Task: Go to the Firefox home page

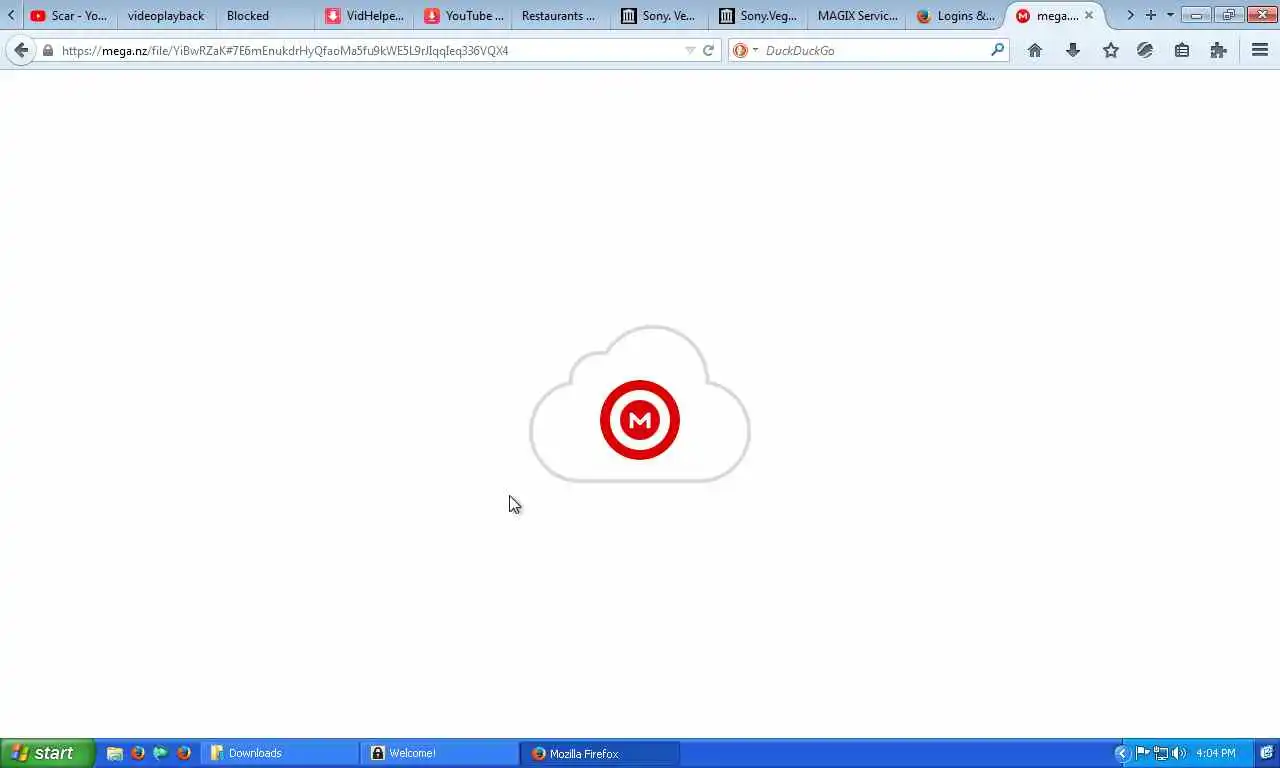Action: click(1035, 50)
